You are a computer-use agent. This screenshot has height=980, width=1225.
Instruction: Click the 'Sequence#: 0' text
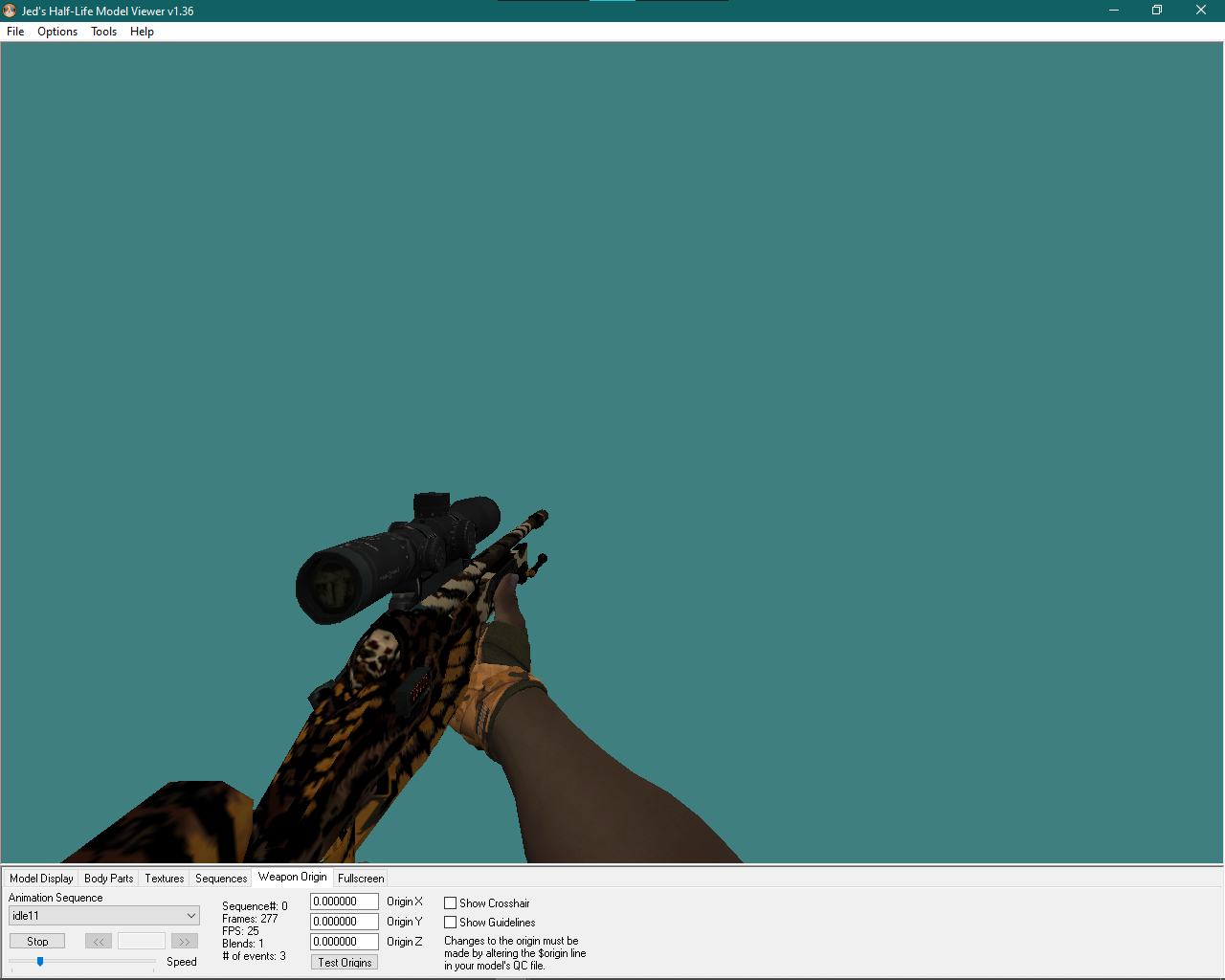click(x=255, y=906)
